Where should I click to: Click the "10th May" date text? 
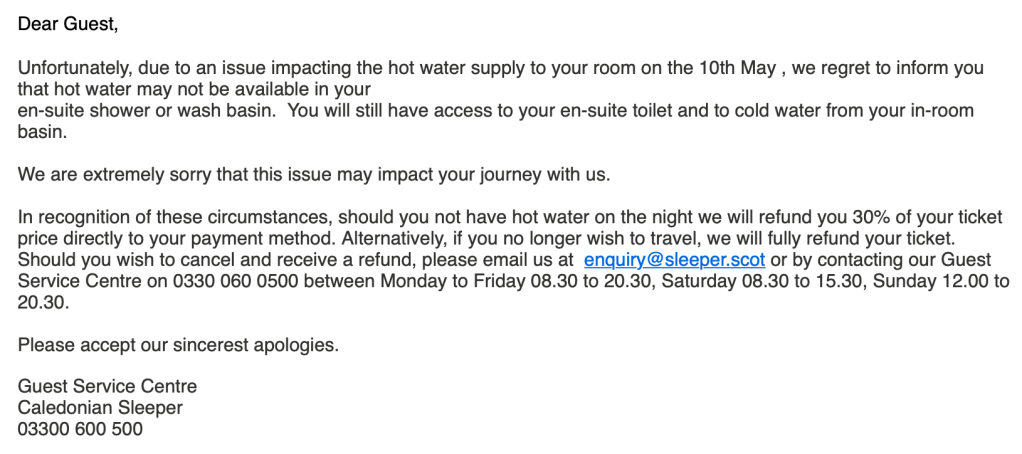click(x=731, y=69)
